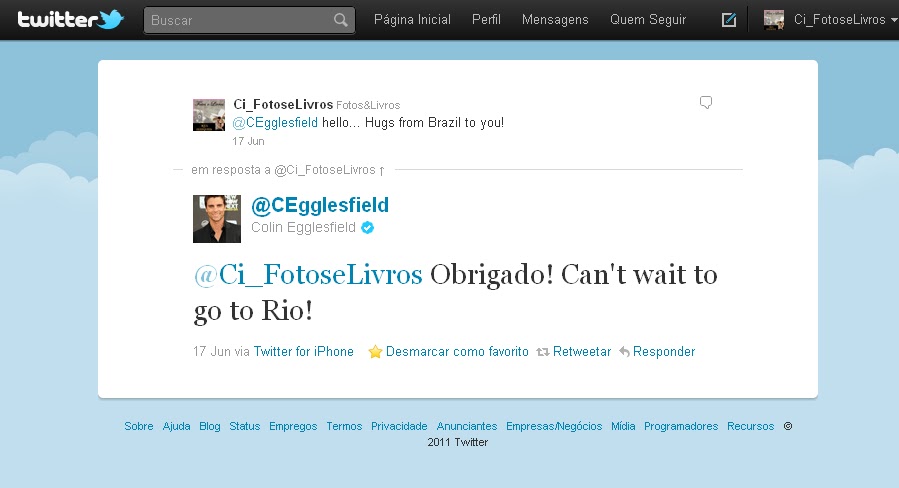Click the speech bubble conversation icon
Viewport: 899px width, 488px height.
pos(706,103)
